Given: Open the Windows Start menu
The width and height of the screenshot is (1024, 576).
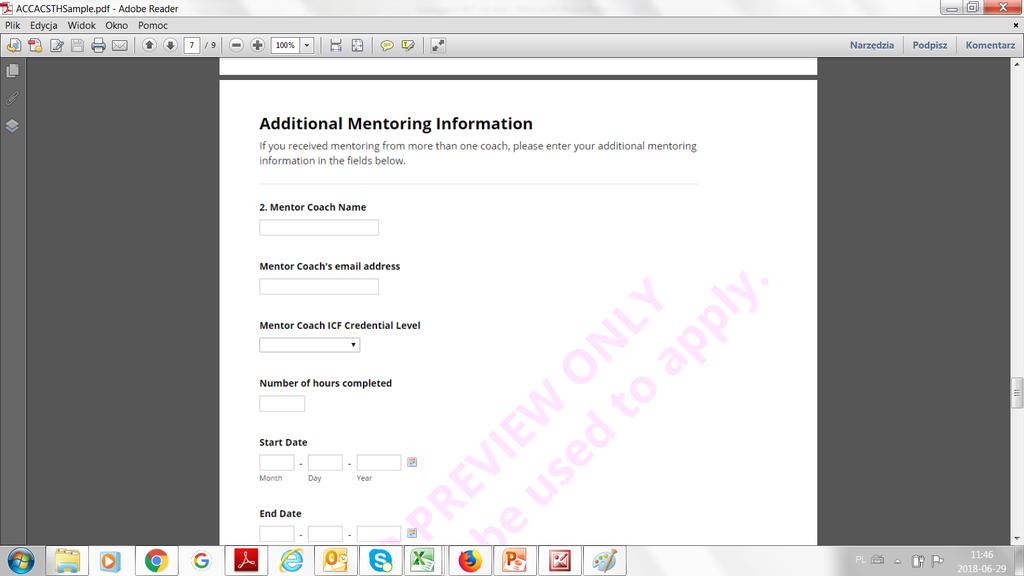Looking at the screenshot, I should coord(21,561).
